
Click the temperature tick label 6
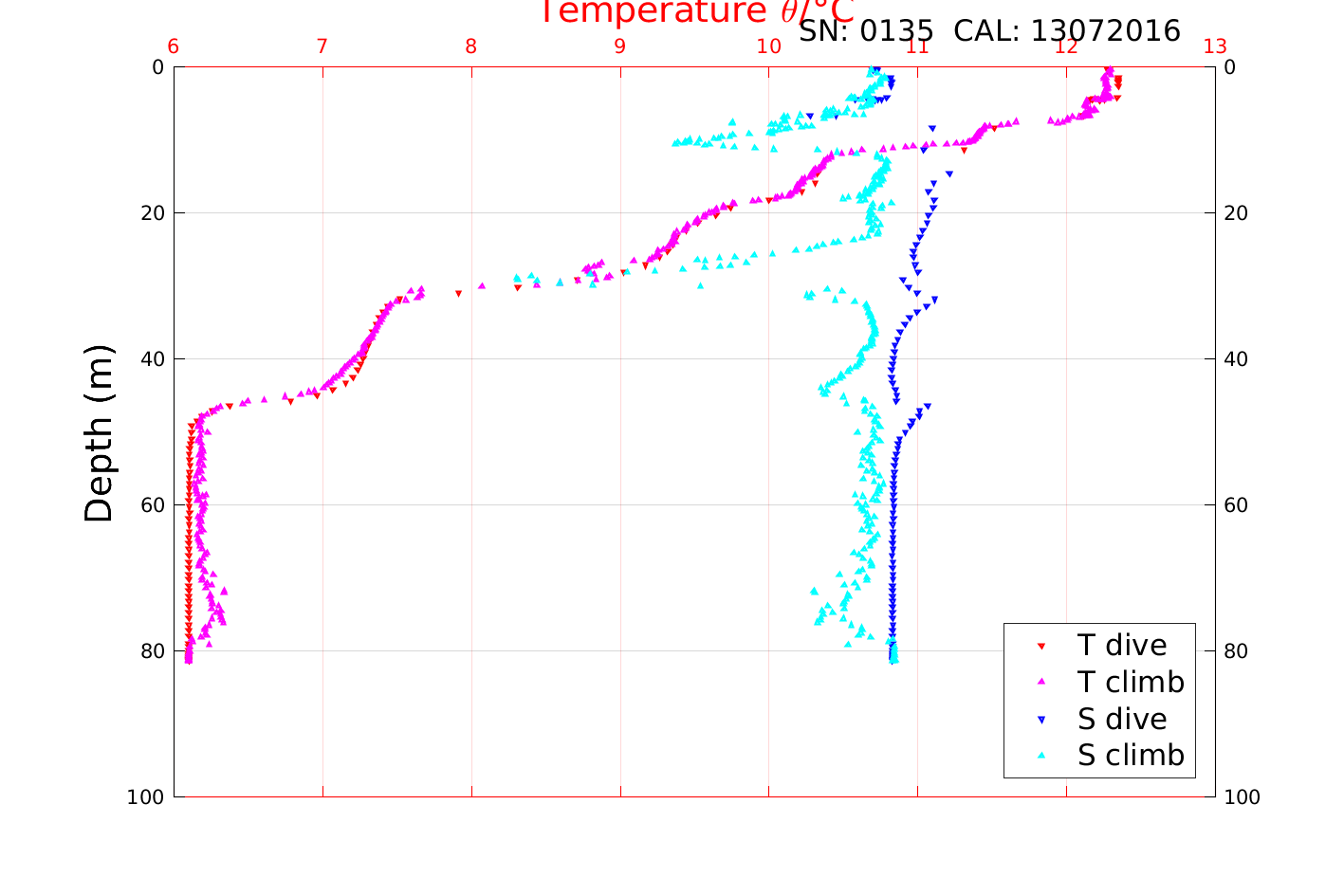pyautogui.click(x=174, y=47)
